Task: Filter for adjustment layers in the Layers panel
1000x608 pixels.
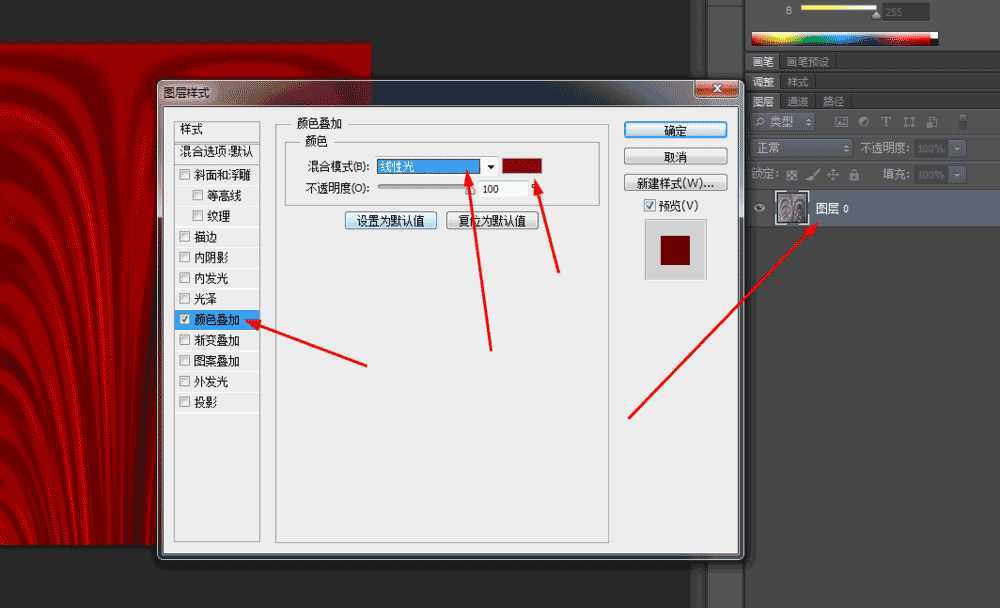Action: tap(861, 121)
